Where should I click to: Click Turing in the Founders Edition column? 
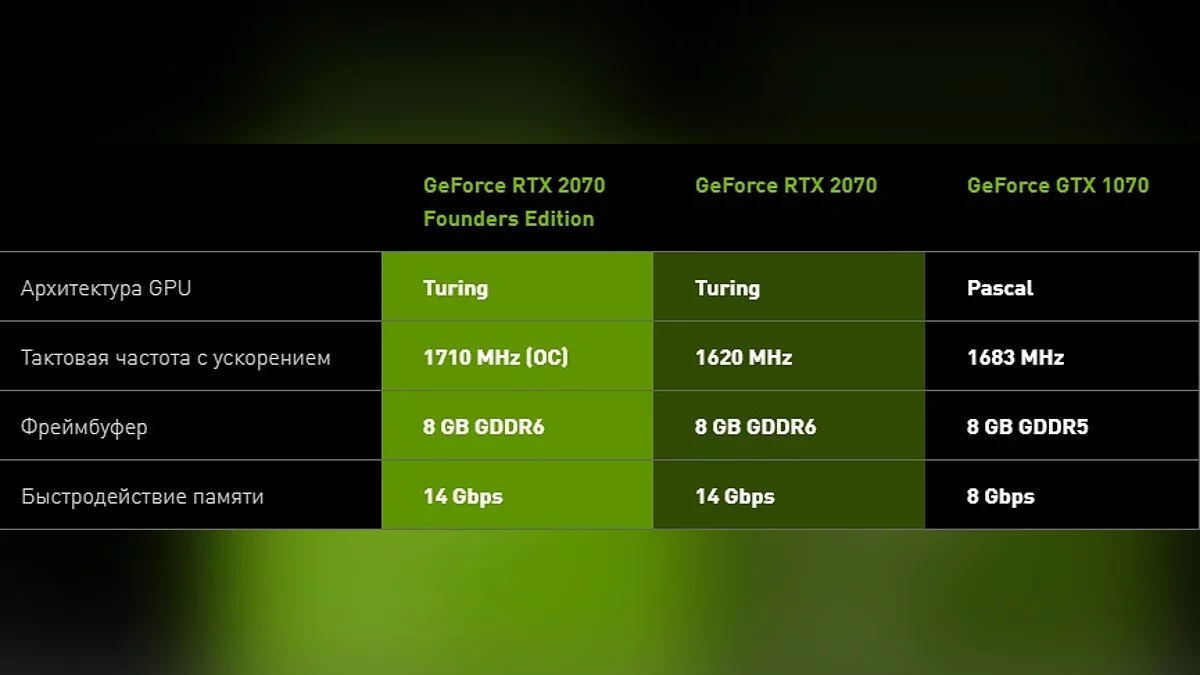(455, 288)
